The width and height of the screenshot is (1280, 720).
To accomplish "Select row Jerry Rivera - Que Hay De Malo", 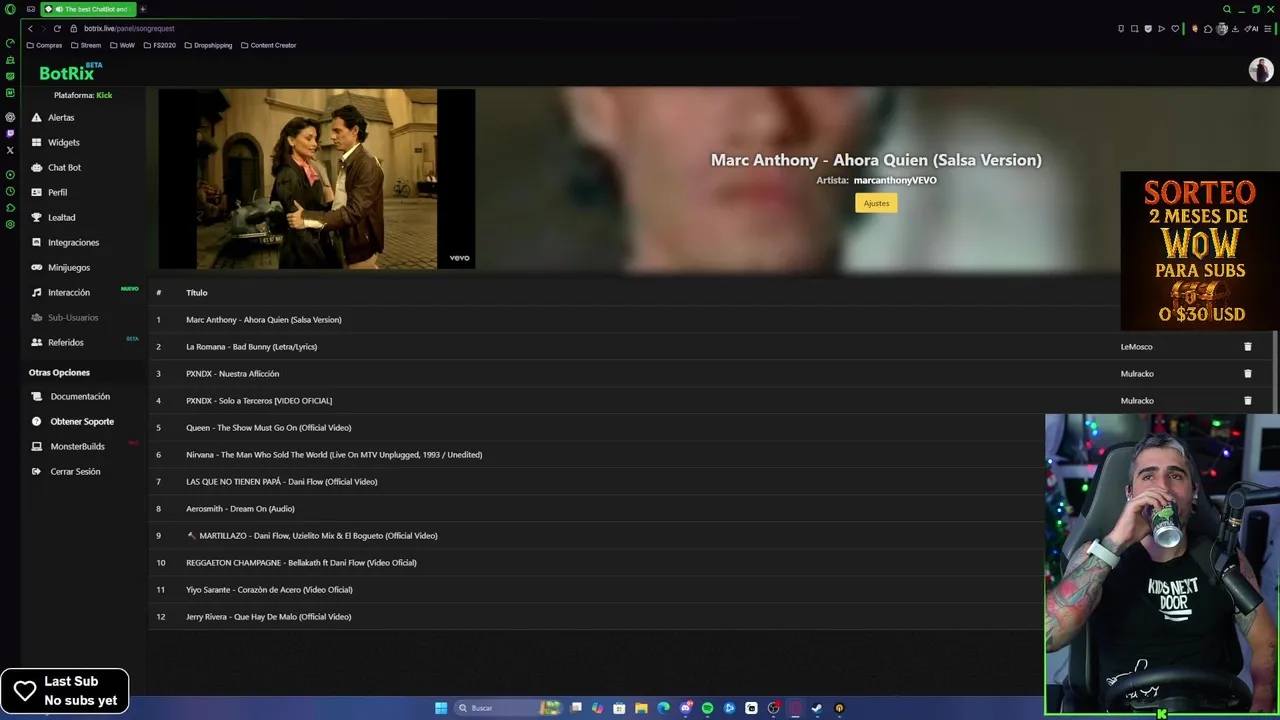I will click(596, 617).
